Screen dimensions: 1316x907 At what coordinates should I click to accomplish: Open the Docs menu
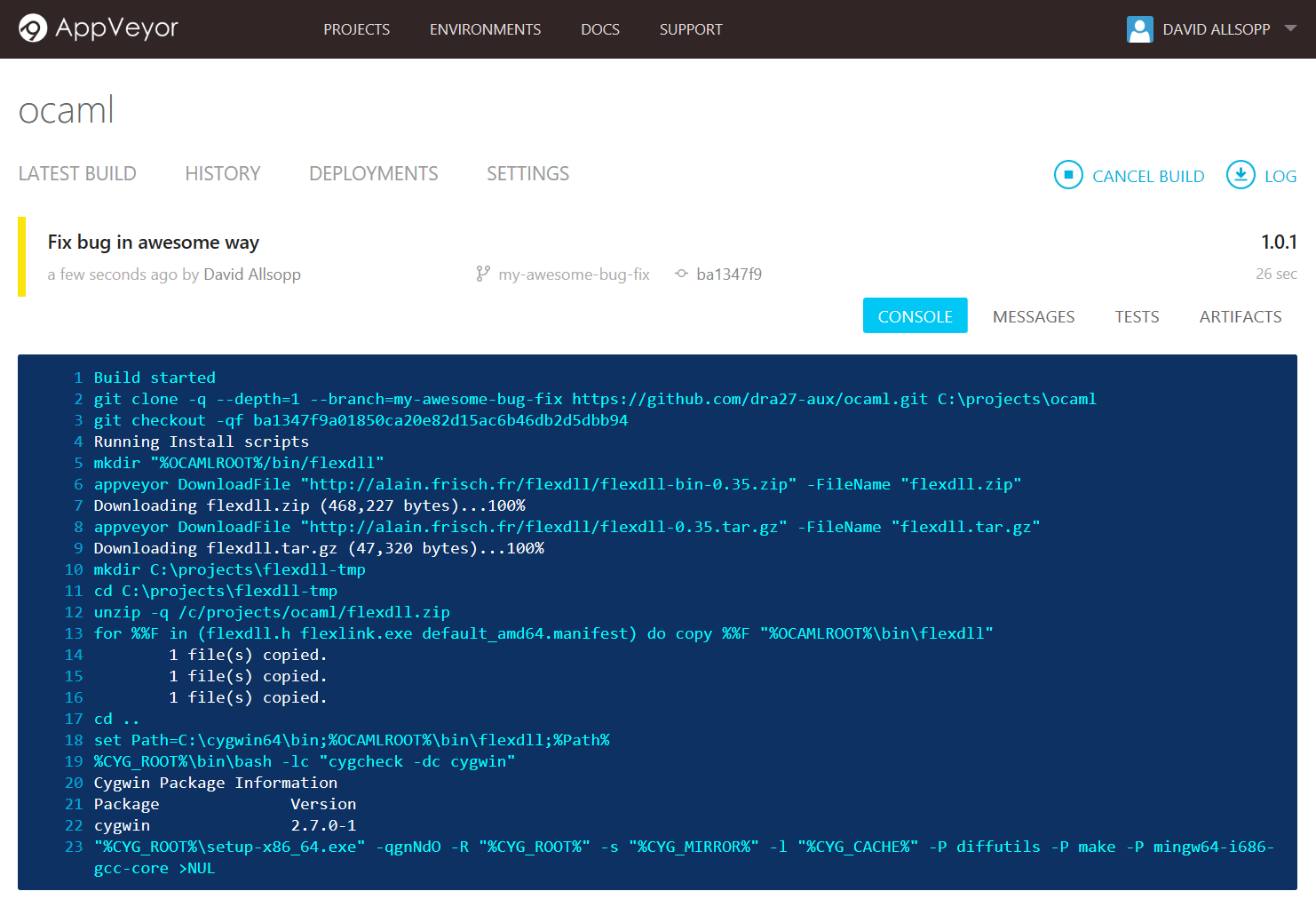tap(600, 29)
